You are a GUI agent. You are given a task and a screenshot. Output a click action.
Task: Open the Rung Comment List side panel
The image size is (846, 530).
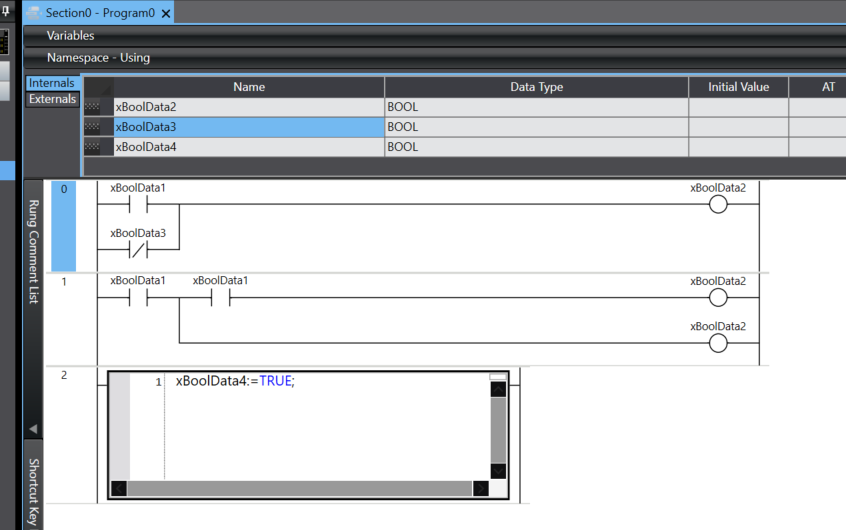pos(33,252)
